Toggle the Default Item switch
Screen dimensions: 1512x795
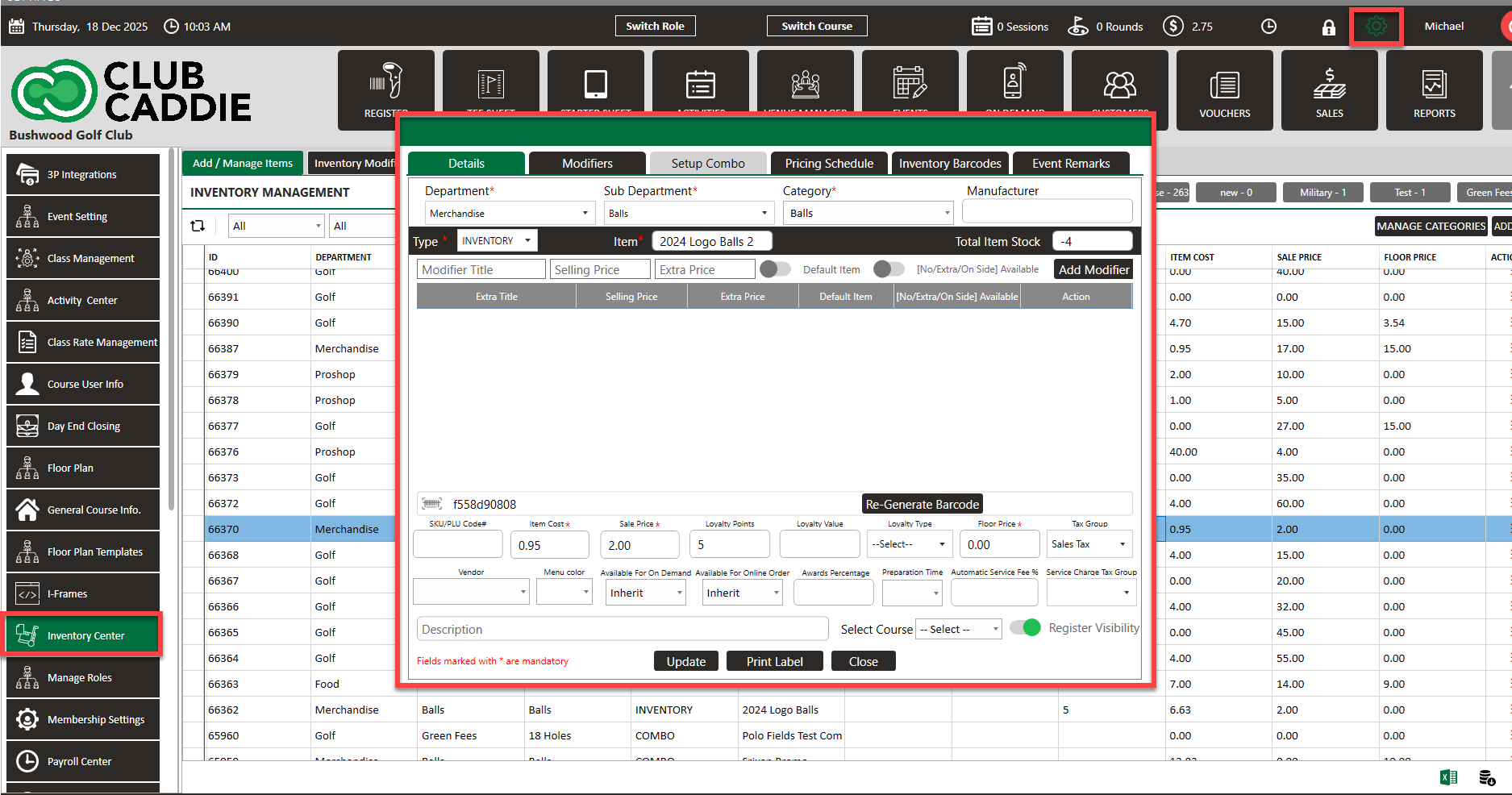(x=775, y=269)
